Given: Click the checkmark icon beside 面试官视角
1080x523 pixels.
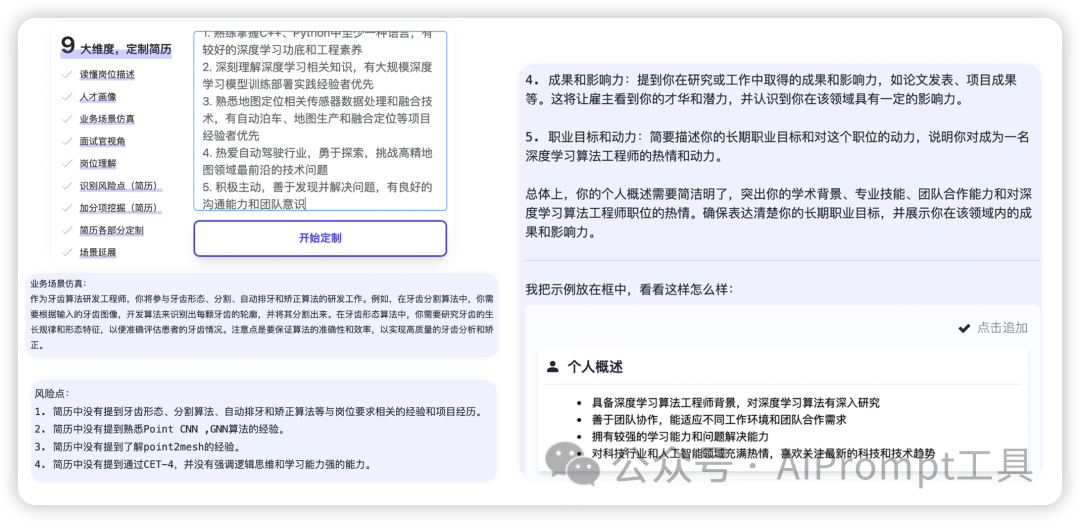Looking at the screenshot, I should point(67,141).
